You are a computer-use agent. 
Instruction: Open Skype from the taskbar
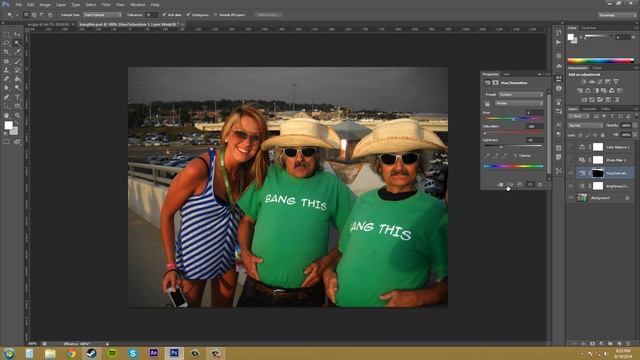pyautogui.click(x=133, y=353)
